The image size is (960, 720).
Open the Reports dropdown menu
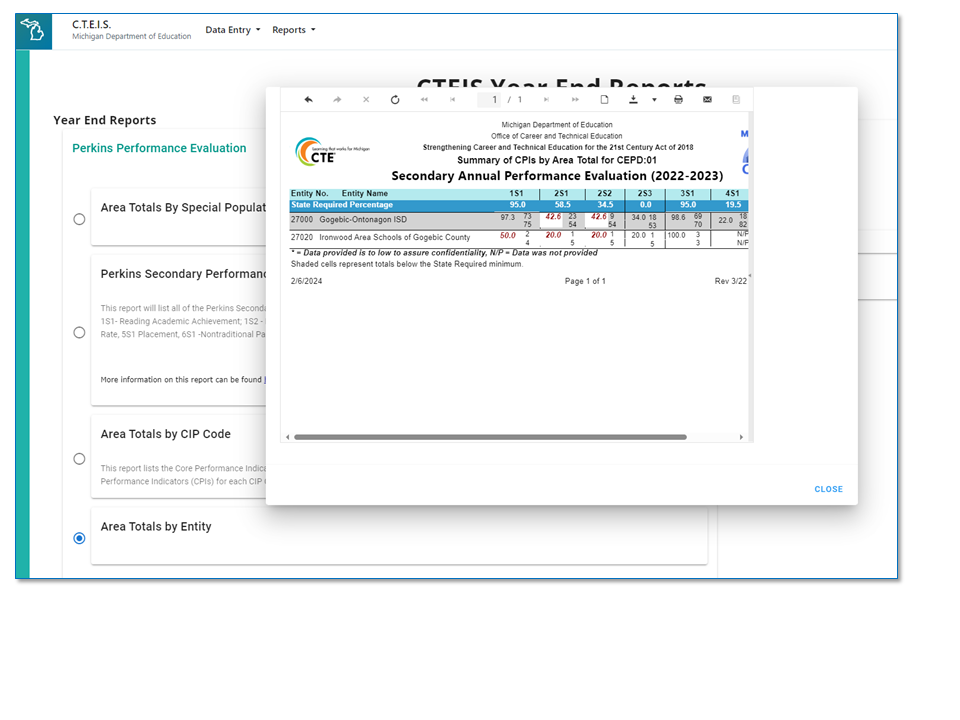293,30
